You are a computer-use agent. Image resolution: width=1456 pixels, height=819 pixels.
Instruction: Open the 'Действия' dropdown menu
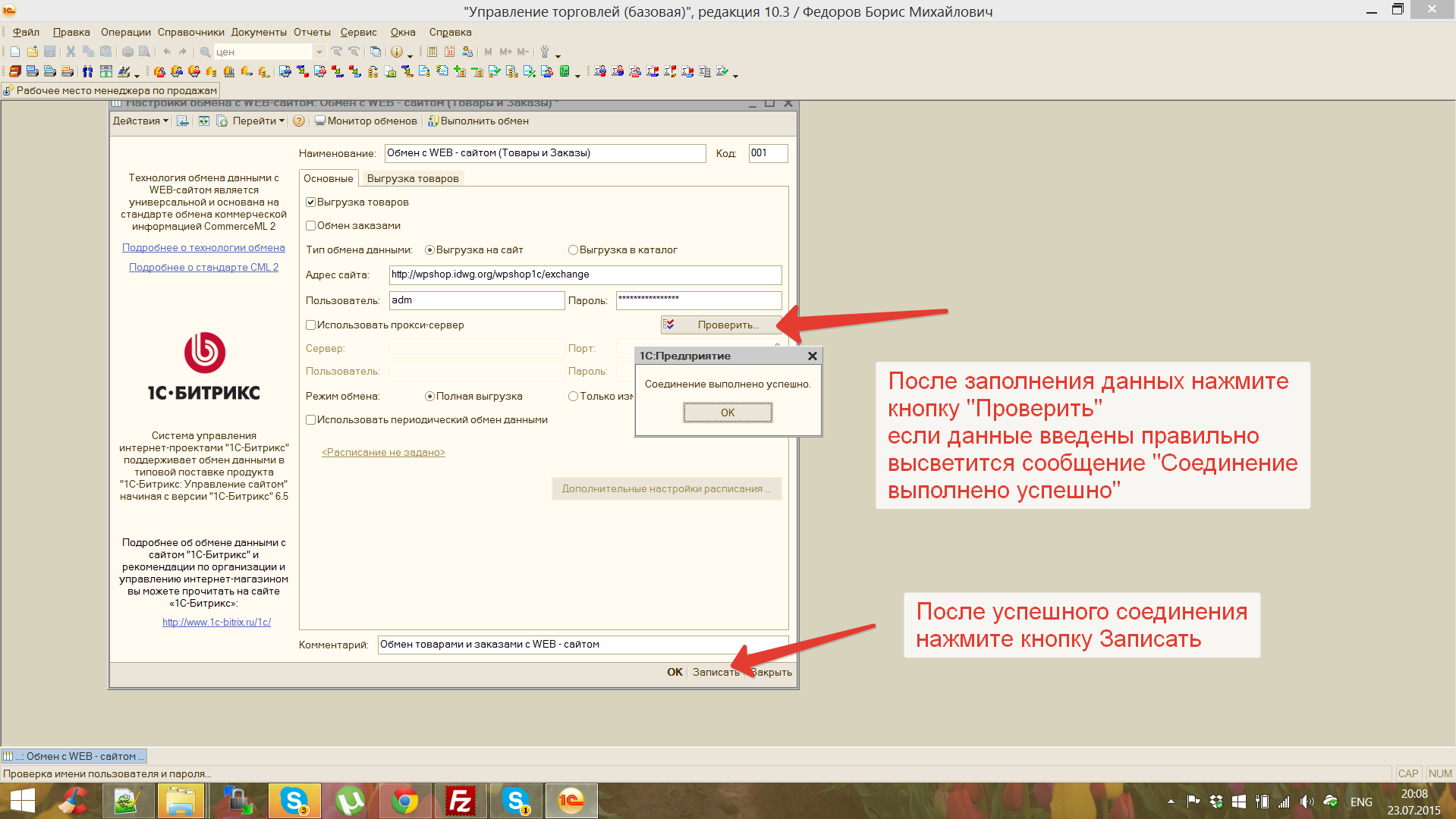pyautogui.click(x=140, y=121)
